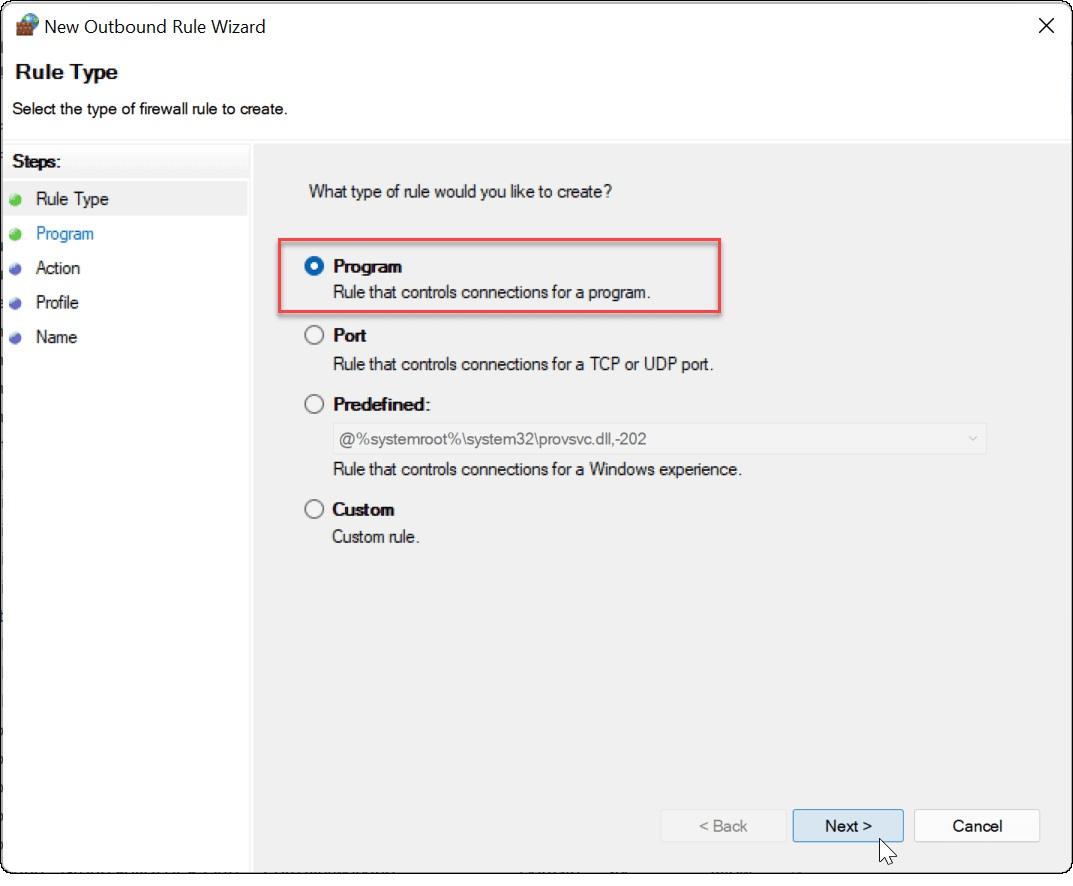Click the blue bullet beside Name step
This screenshot has height=886, width=1073.
(15, 338)
